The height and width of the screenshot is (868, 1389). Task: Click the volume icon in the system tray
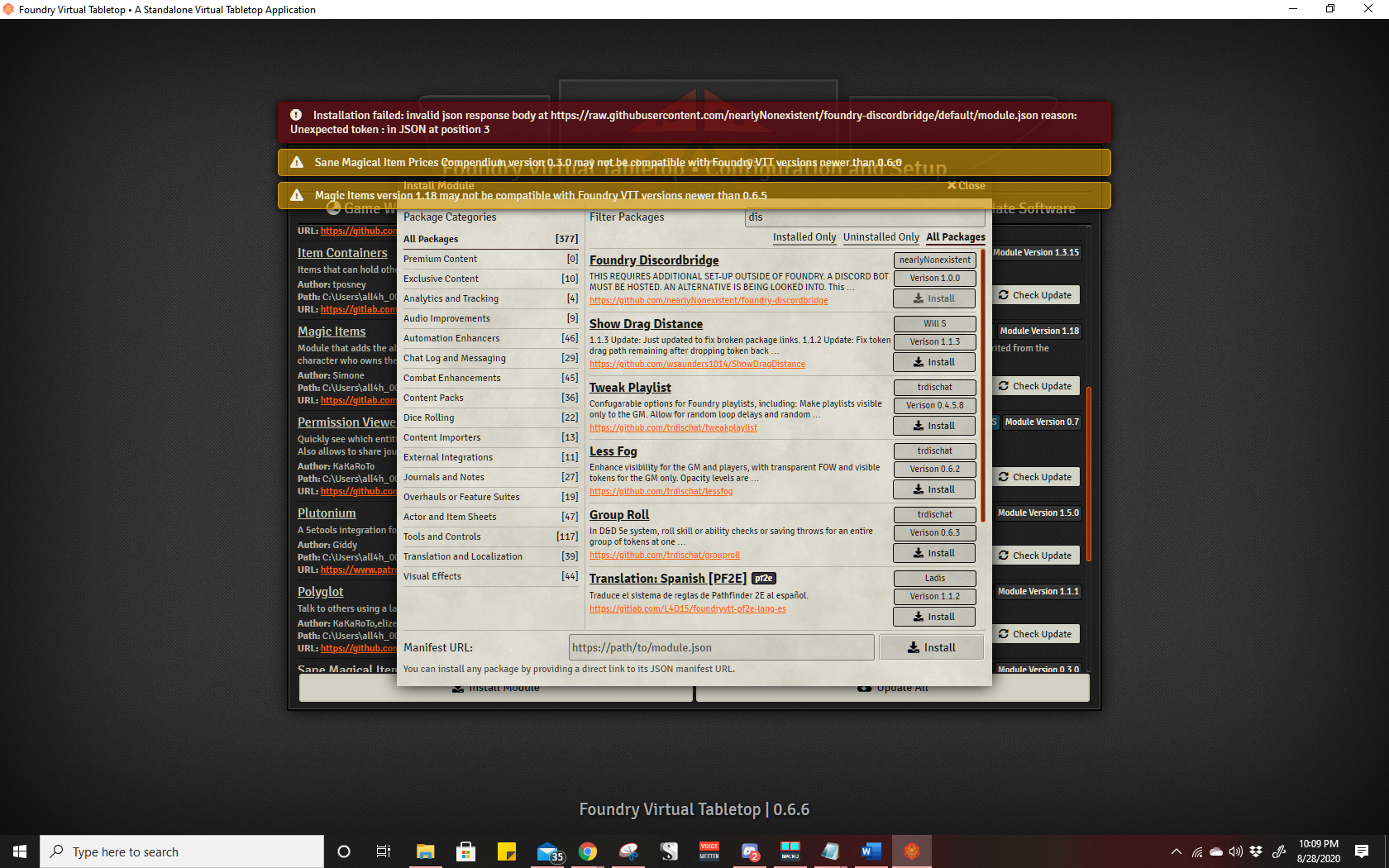1236,851
